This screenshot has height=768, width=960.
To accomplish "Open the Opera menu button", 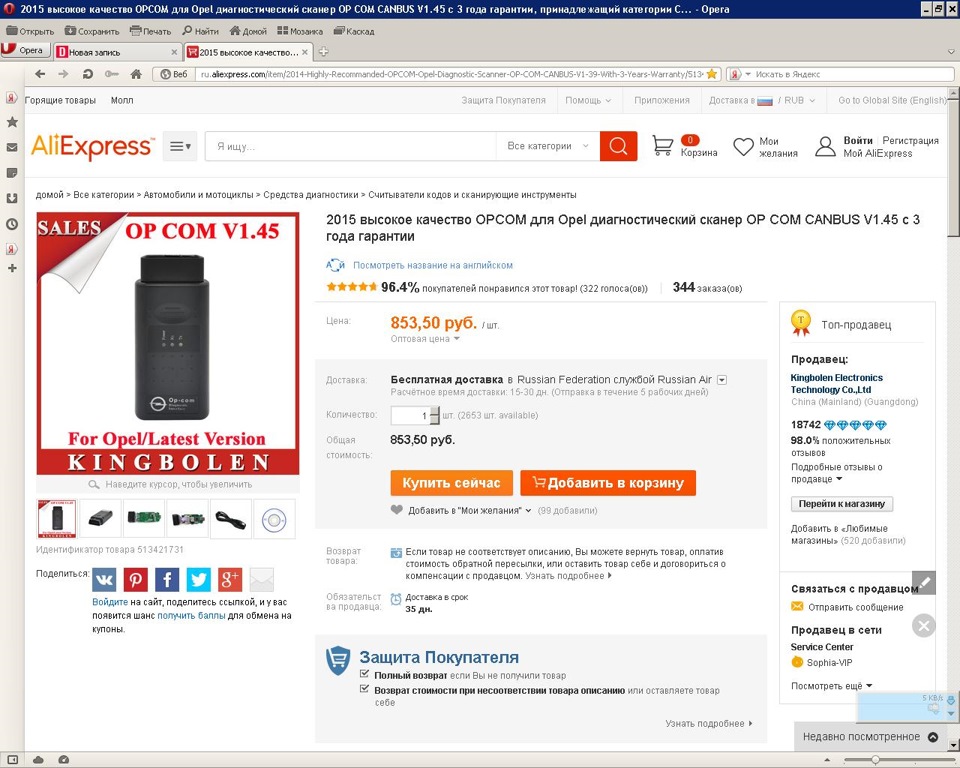I will point(24,50).
